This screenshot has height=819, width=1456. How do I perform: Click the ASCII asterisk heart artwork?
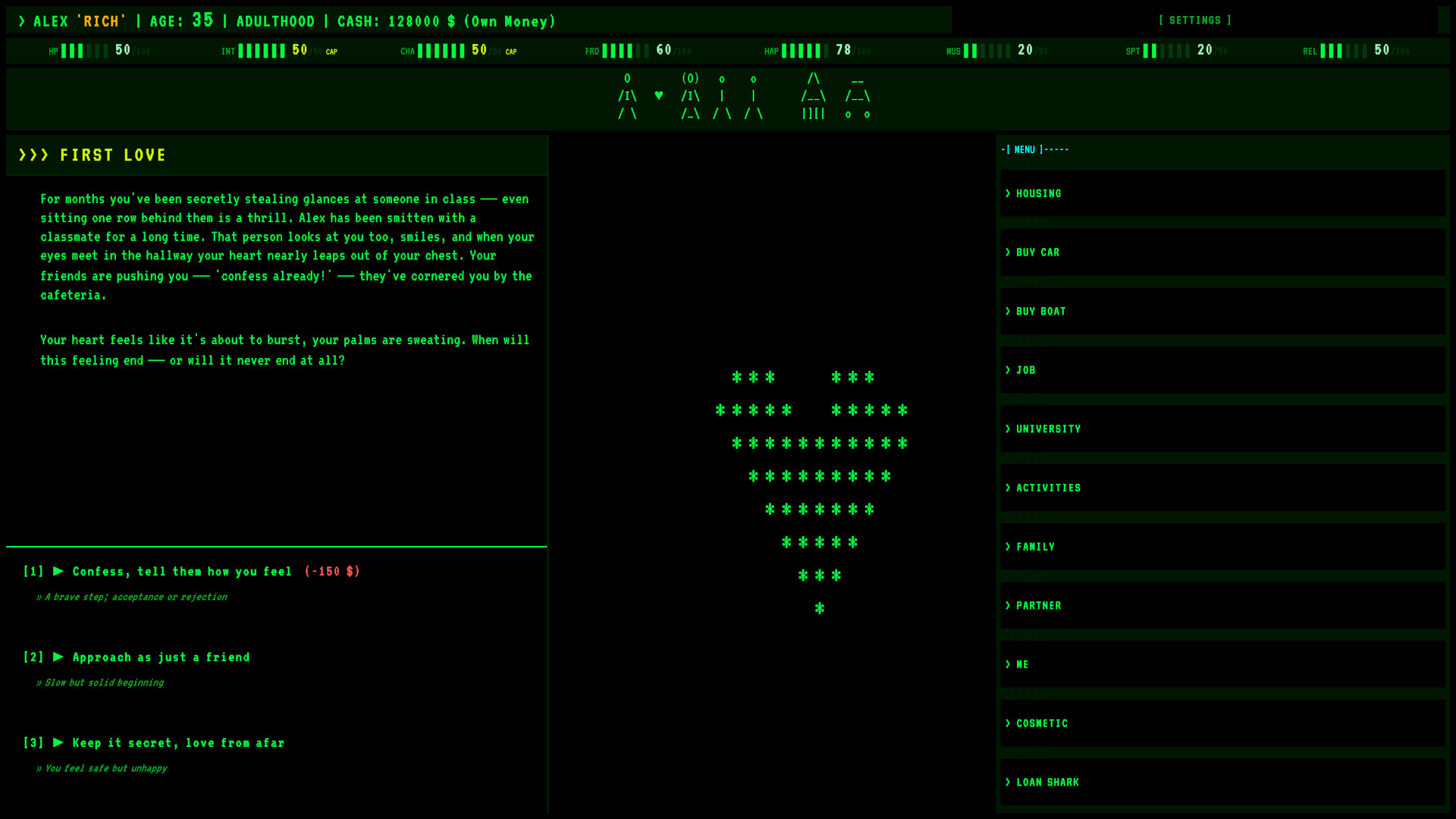(x=811, y=493)
